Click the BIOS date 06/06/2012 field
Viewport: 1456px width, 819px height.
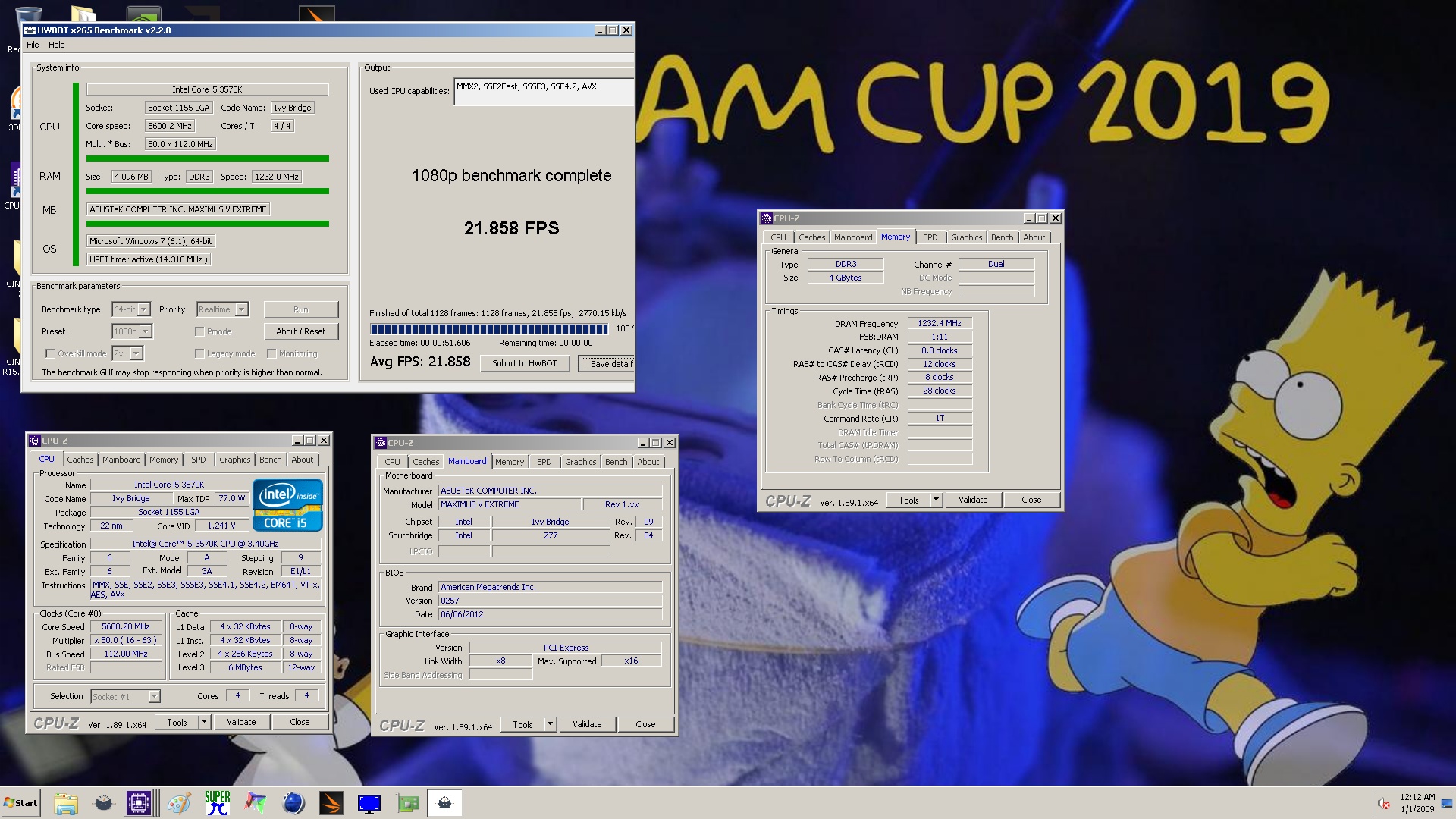550,614
